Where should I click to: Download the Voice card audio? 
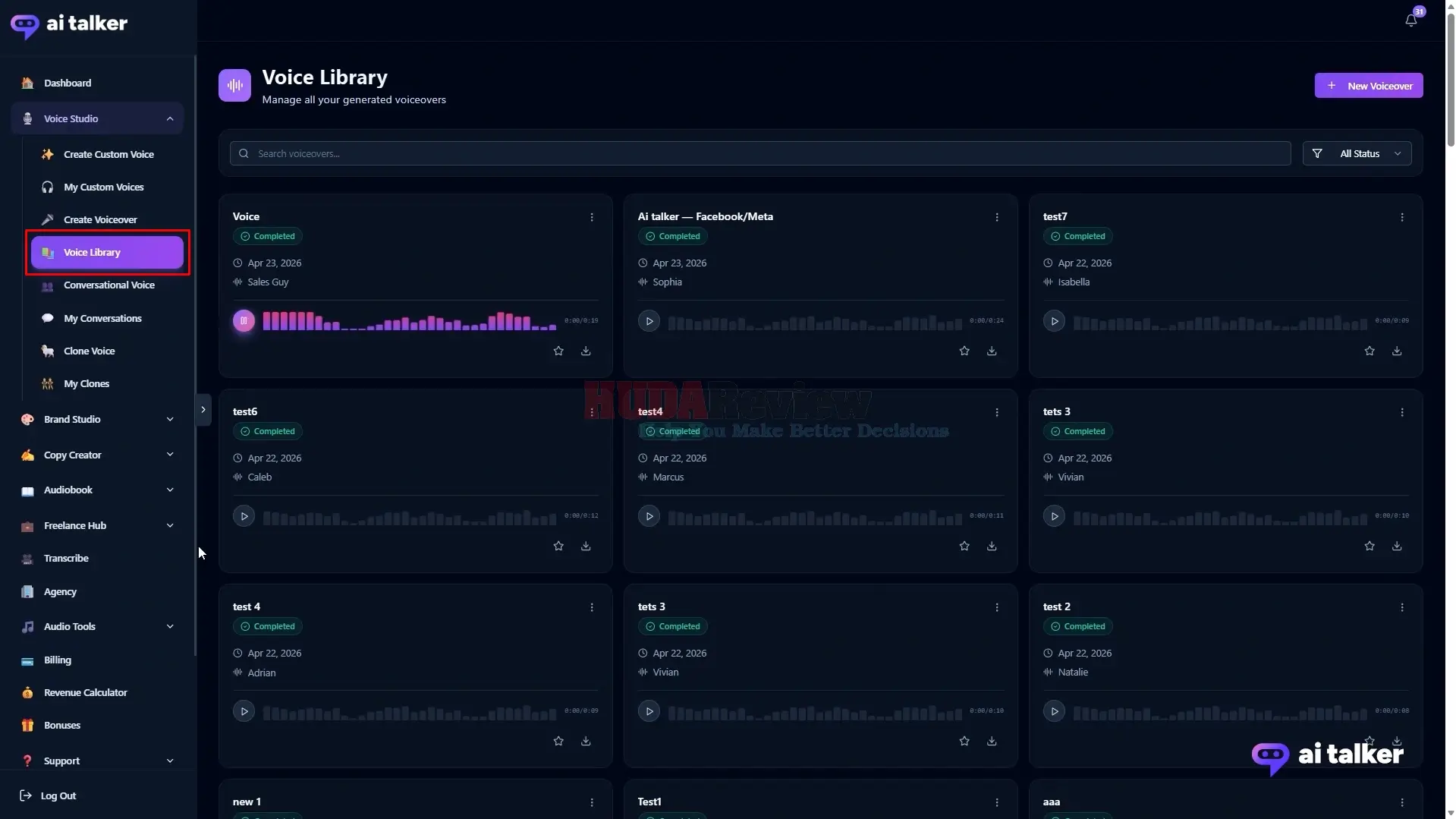click(586, 351)
